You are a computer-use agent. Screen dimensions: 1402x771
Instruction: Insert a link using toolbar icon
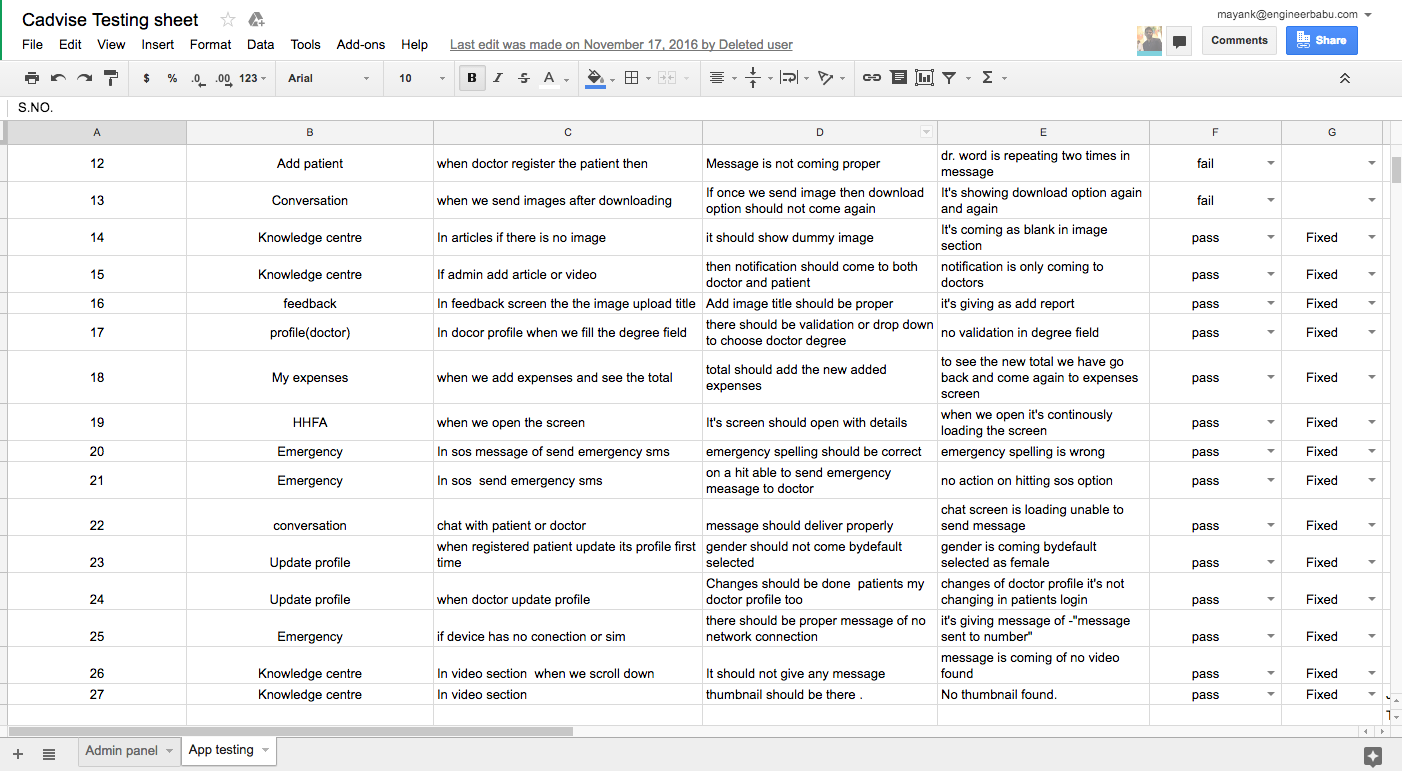point(871,77)
